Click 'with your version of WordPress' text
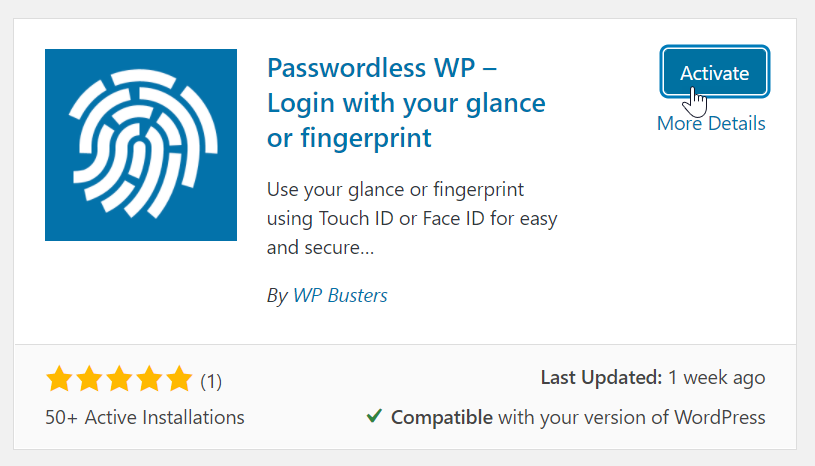 tap(631, 416)
